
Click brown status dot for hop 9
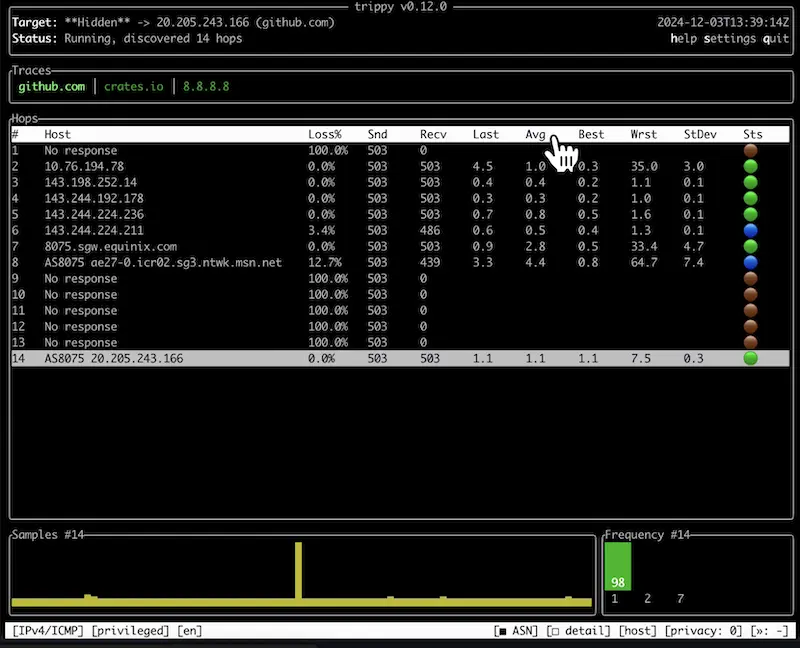(x=750, y=279)
